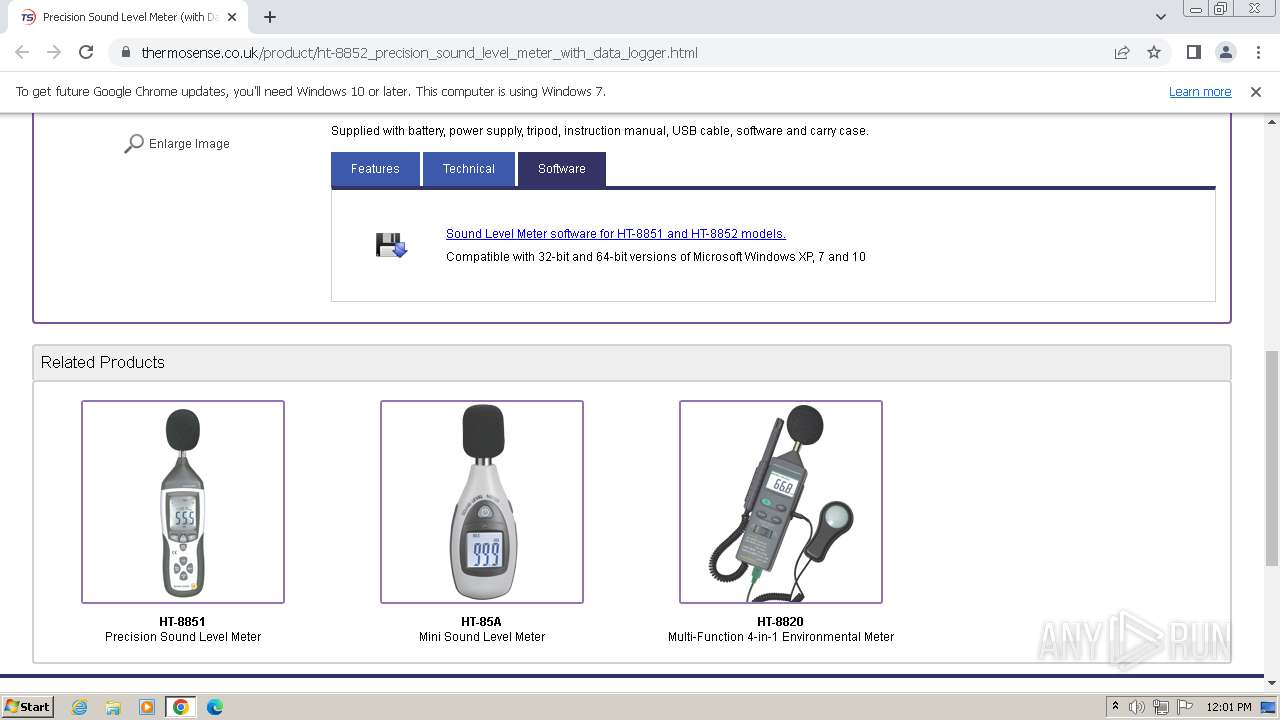1280x720 pixels.
Task: Click the software download disk icon
Action: click(392, 245)
